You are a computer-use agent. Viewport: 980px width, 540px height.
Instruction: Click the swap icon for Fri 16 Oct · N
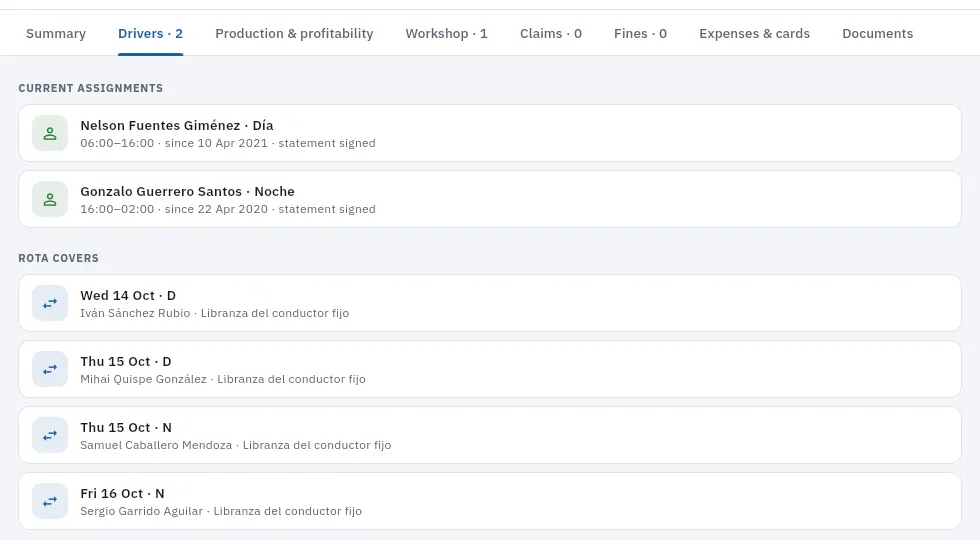tap(50, 501)
